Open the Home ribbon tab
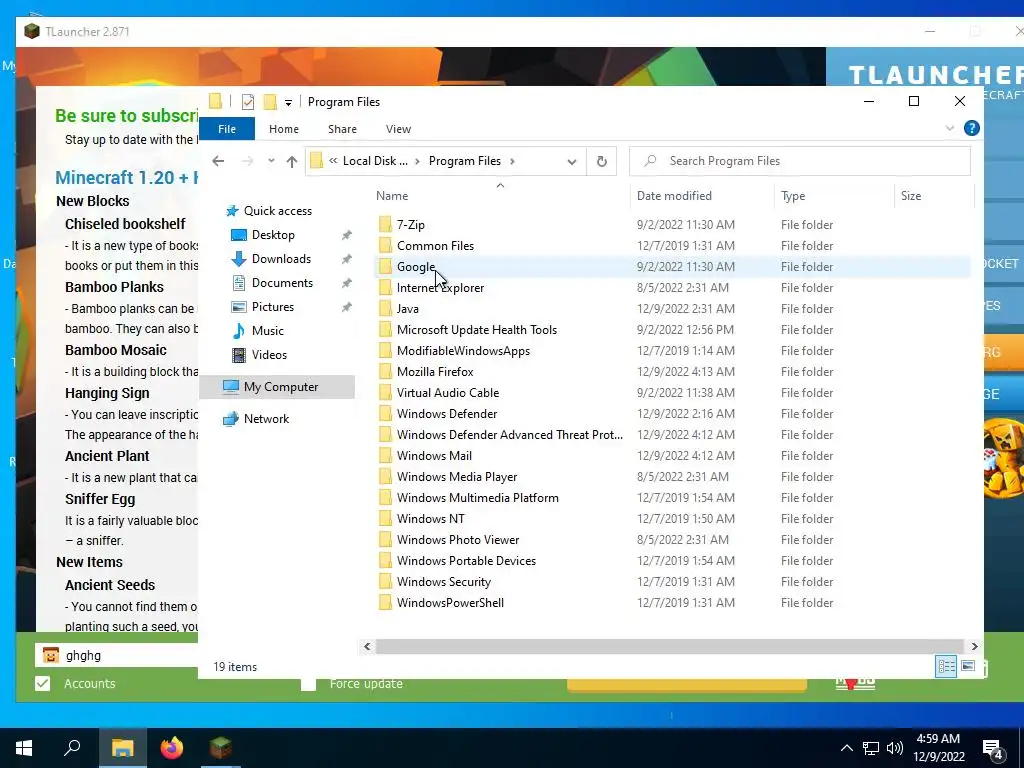 tap(283, 129)
